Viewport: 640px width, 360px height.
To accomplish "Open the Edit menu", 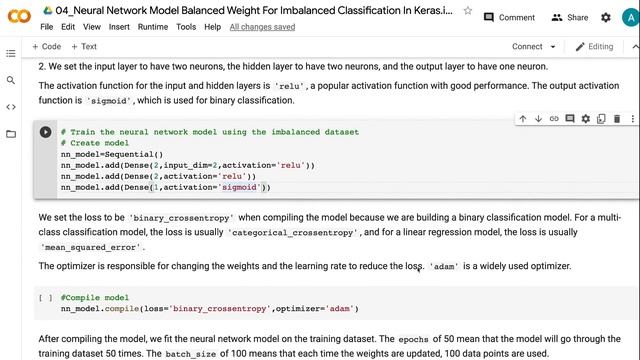I will [68, 27].
